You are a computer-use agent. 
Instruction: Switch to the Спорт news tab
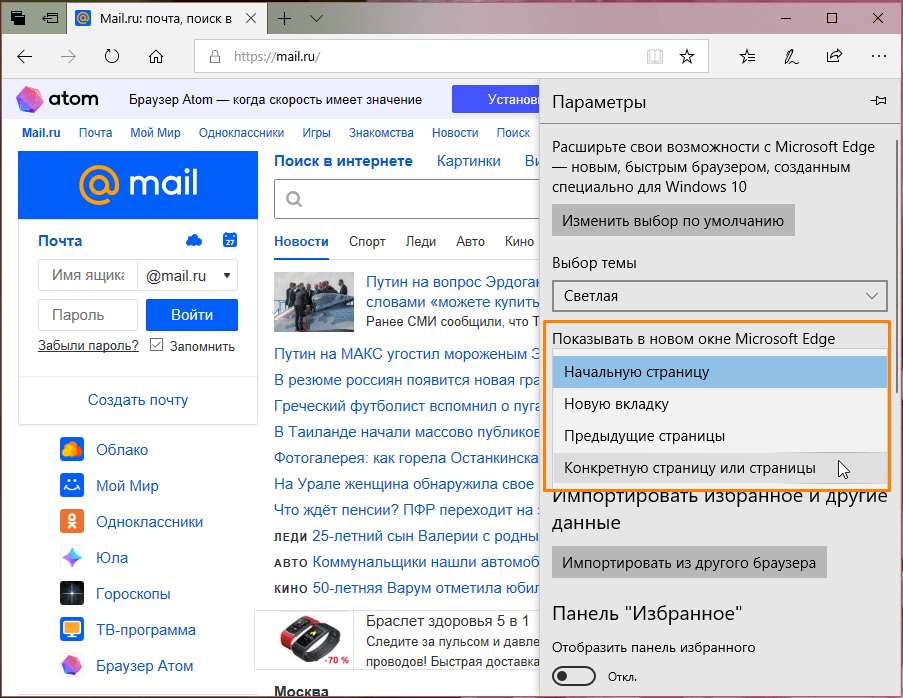pyautogui.click(x=367, y=242)
